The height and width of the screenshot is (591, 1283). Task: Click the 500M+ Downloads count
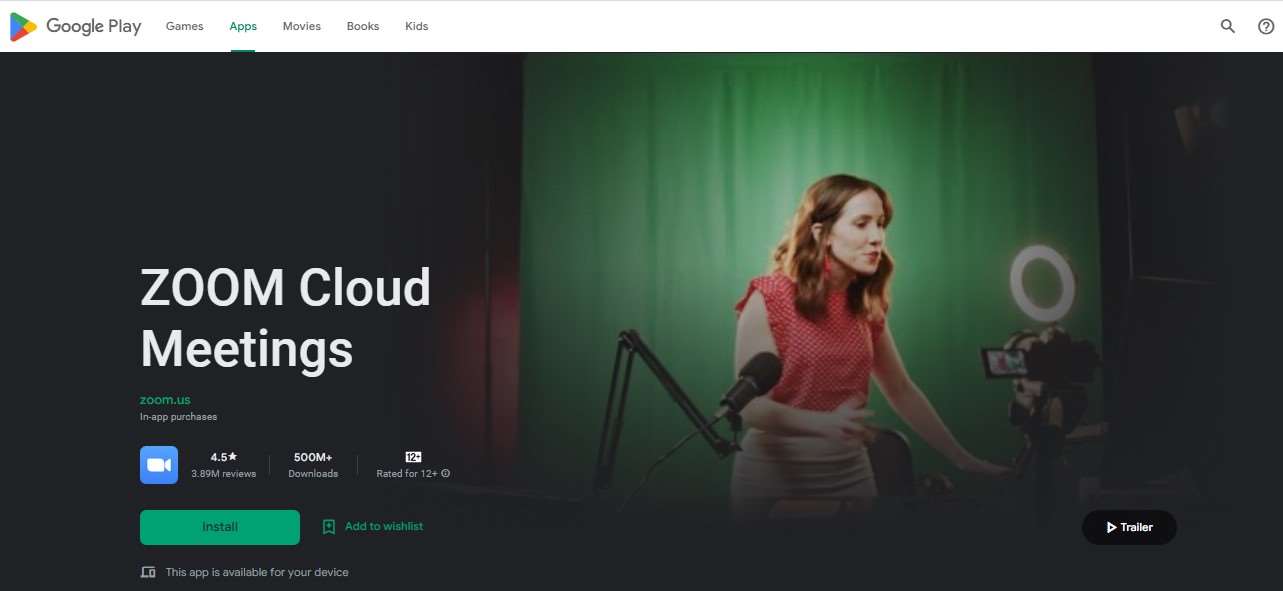click(x=313, y=465)
